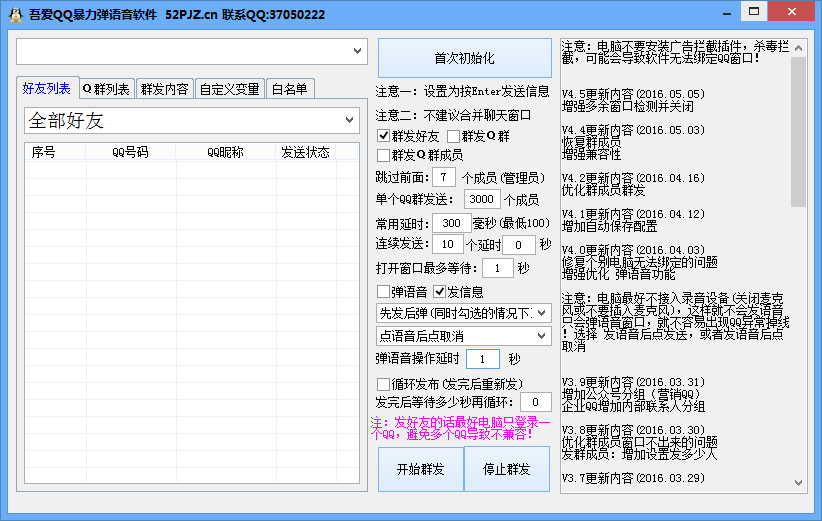Switch to the Q群列表 tab

click(106, 89)
